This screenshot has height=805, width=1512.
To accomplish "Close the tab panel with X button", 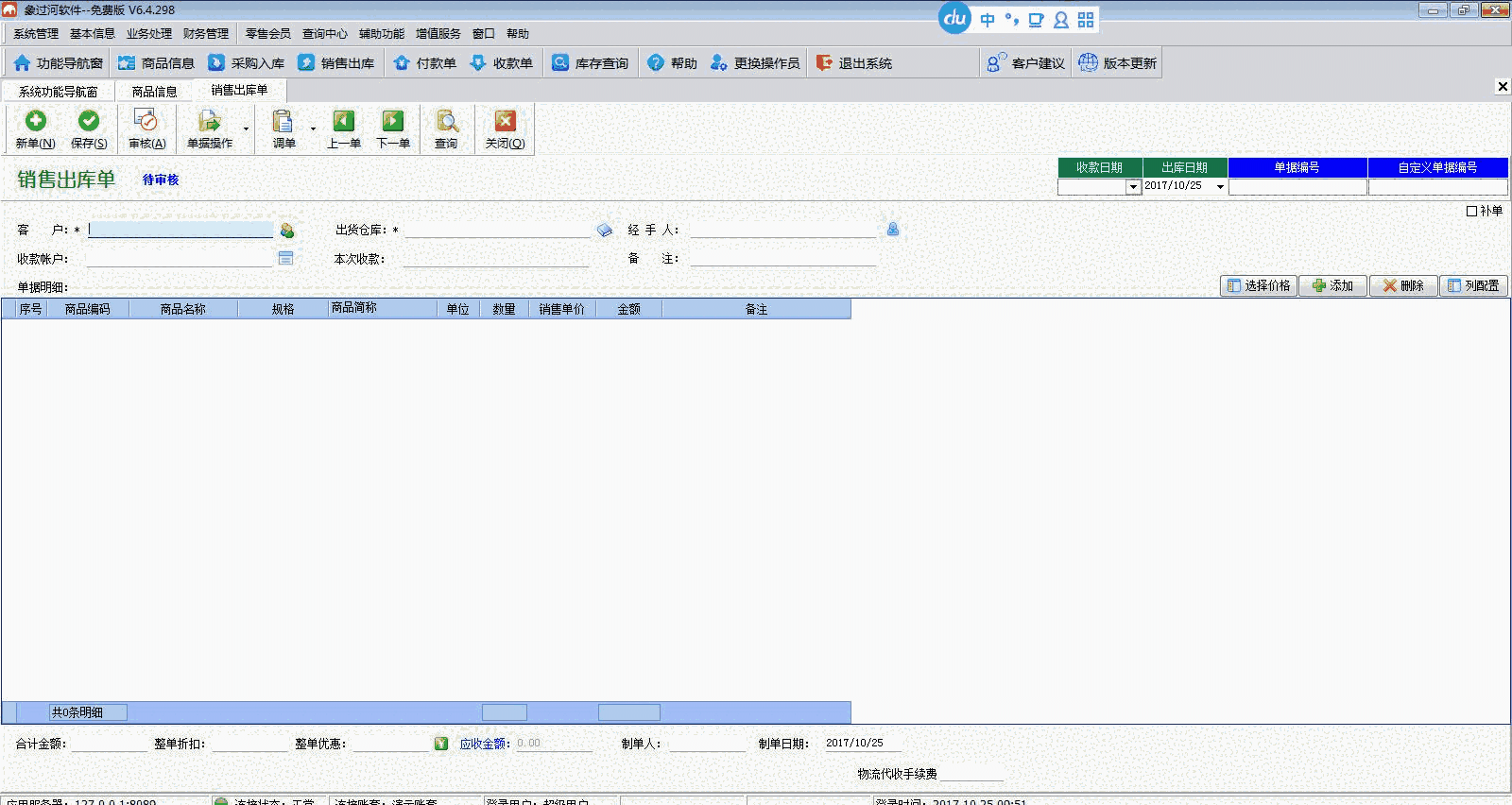I will click(1503, 87).
